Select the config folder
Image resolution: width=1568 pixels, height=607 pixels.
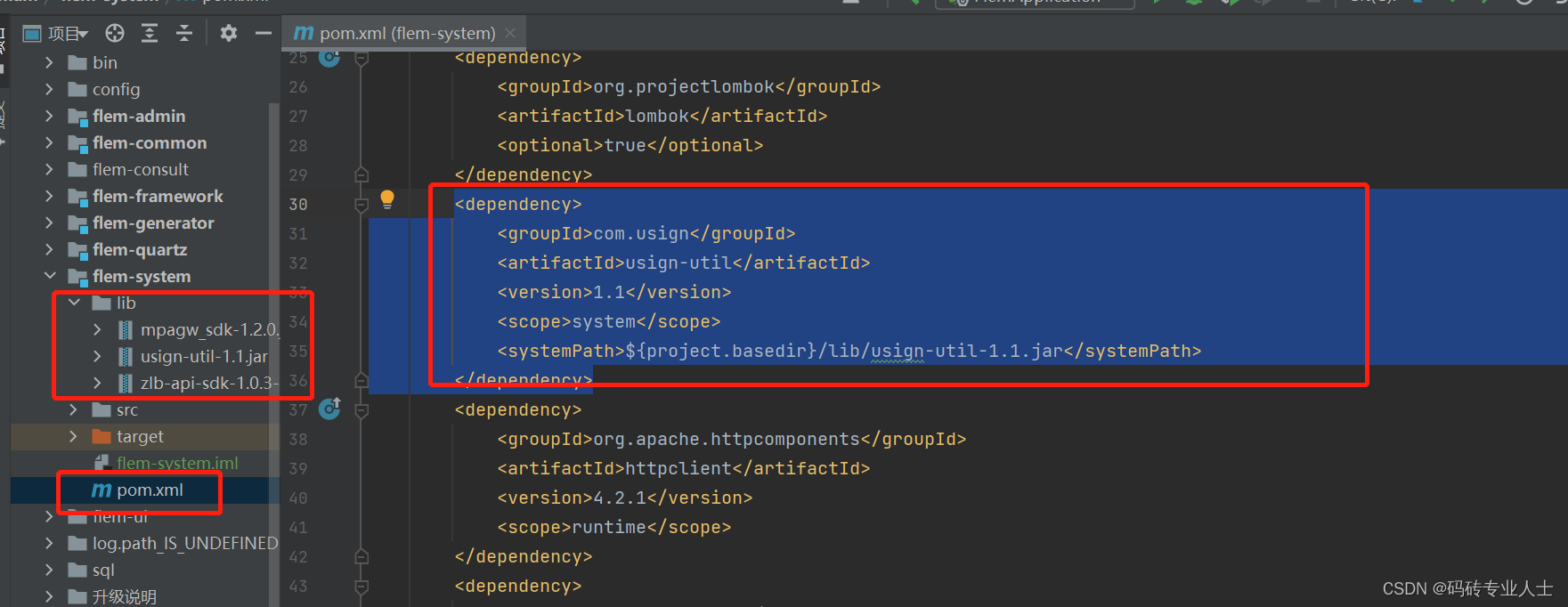tap(116, 90)
